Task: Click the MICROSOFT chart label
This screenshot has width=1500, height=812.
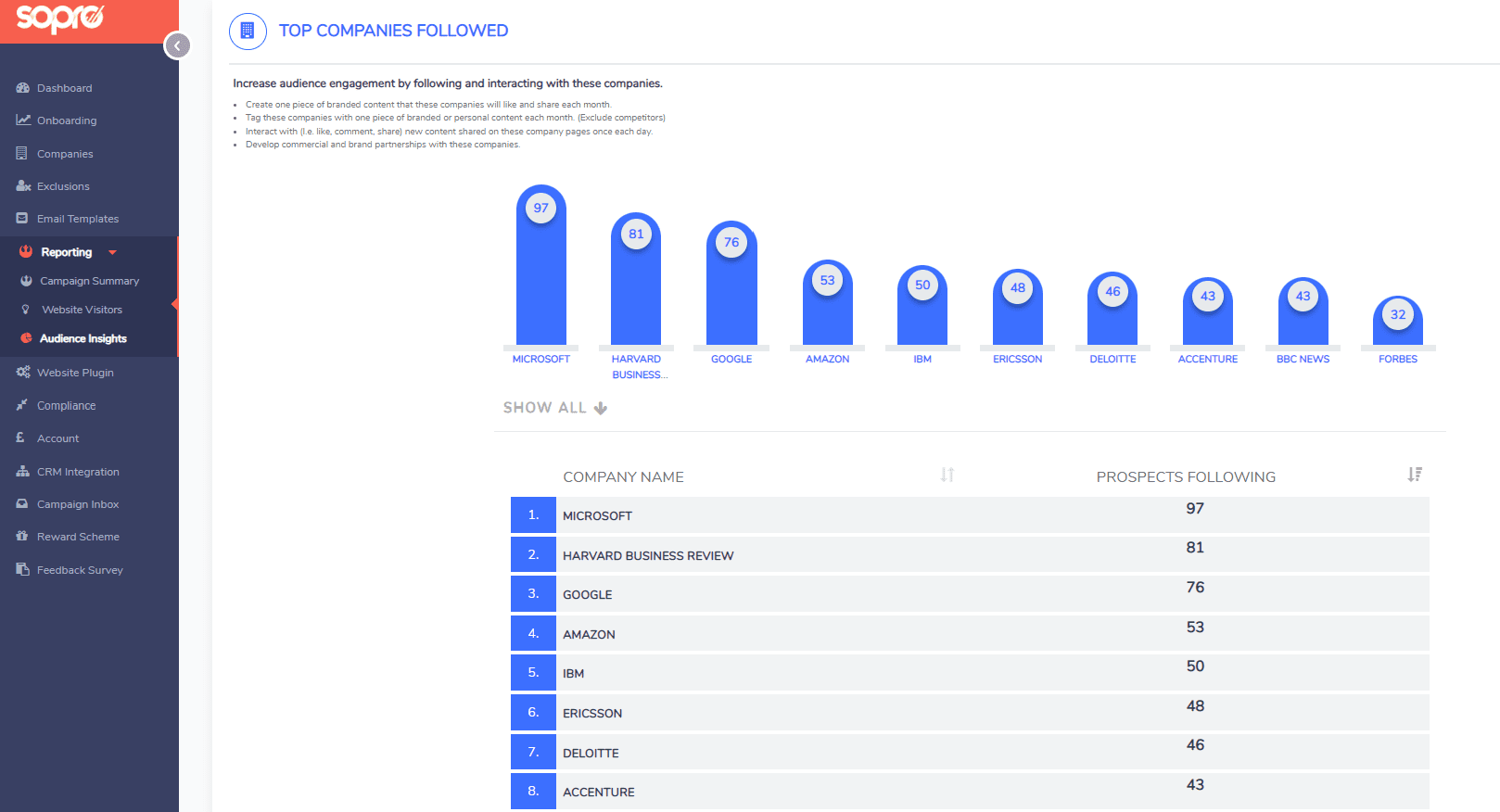Action: (x=541, y=359)
